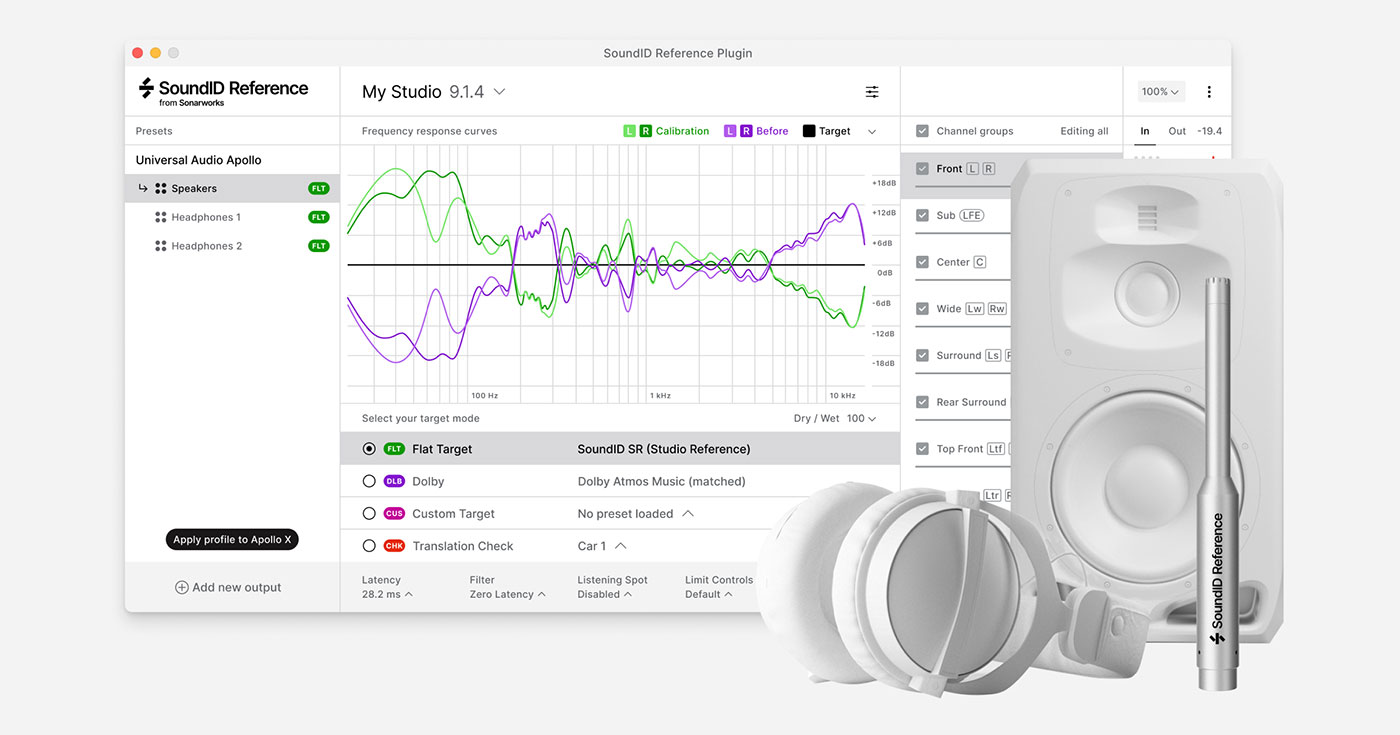
Task: Open the Translation Check Car 1 selector
Action: (602, 546)
